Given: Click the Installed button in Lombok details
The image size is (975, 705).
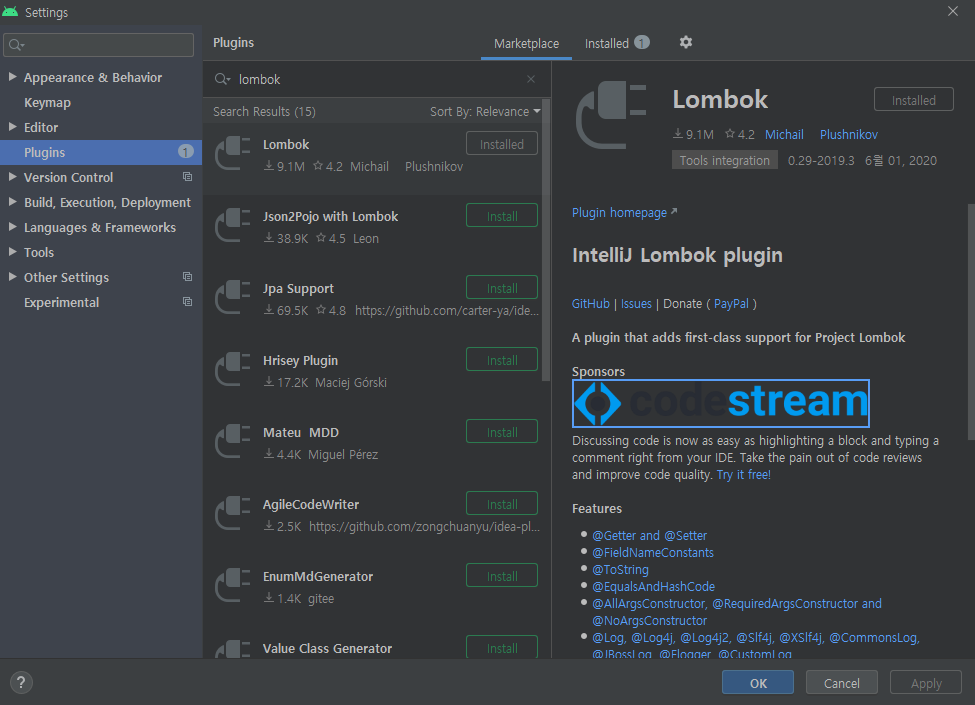Looking at the screenshot, I should click(913, 99).
